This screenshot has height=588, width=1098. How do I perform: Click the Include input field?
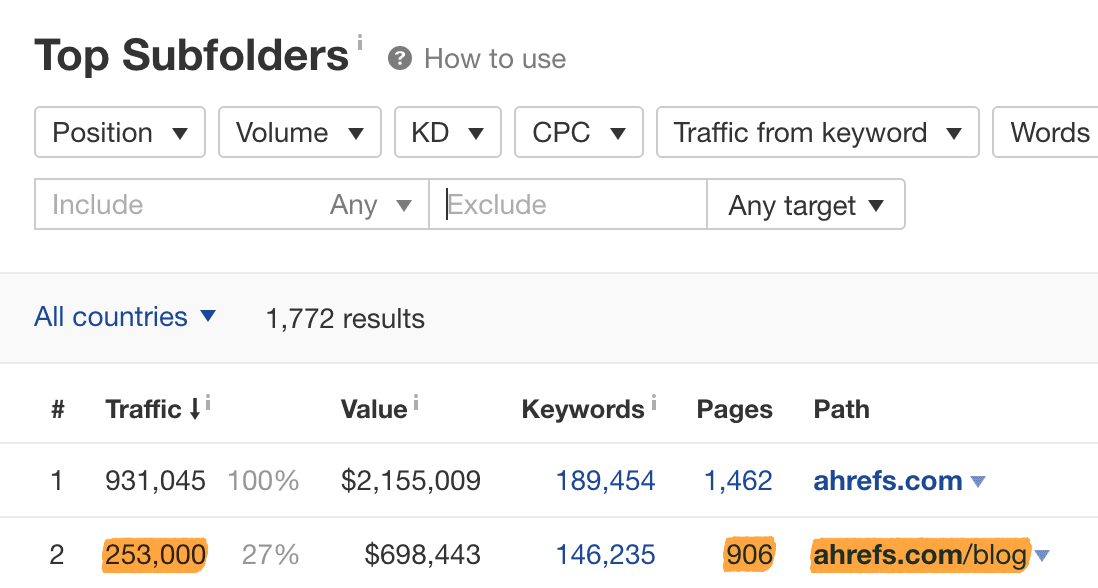click(180, 205)
